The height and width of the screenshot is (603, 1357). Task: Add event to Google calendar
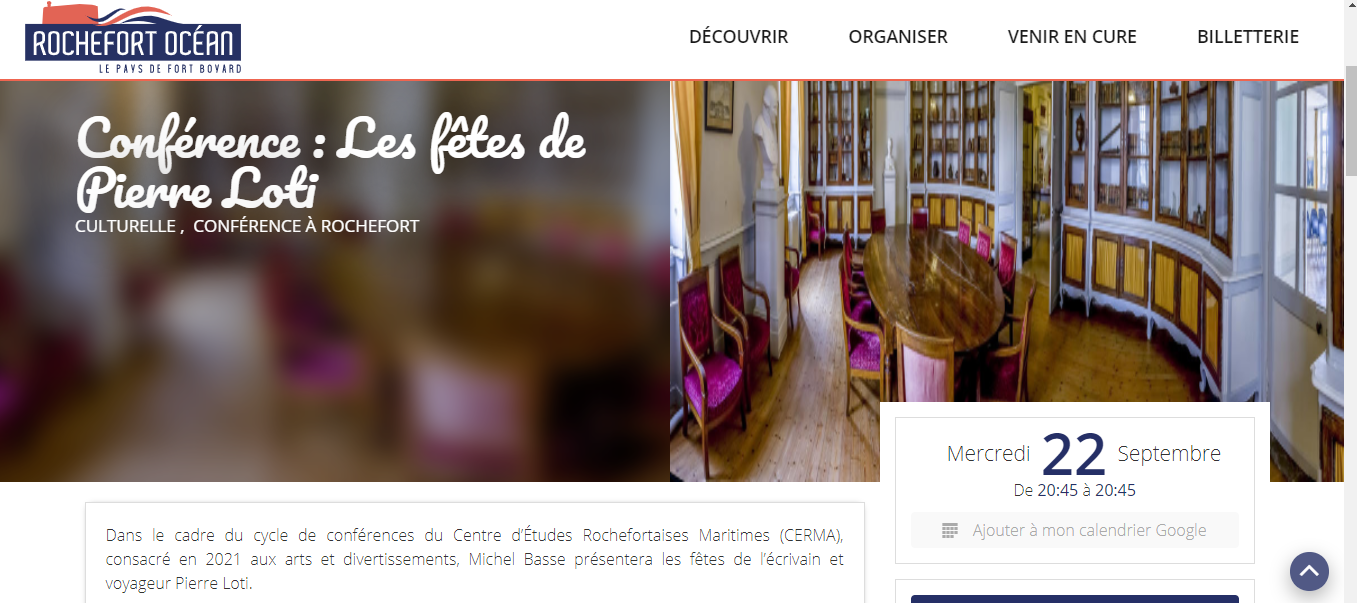(x=1075, y=530)
